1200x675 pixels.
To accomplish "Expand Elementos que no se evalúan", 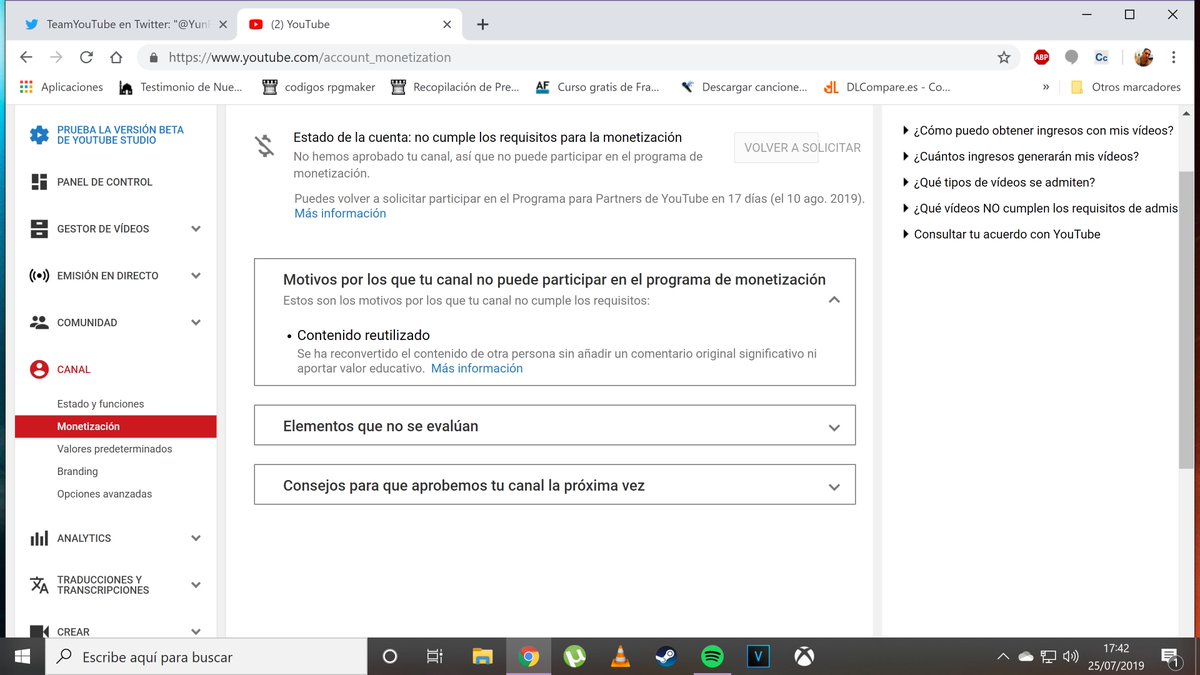I will click(x=834, y=427).
